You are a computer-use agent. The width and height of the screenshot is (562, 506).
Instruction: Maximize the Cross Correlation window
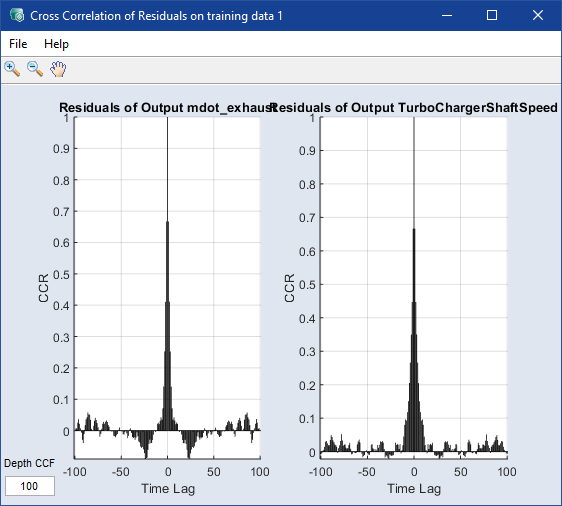coord(492,15)
